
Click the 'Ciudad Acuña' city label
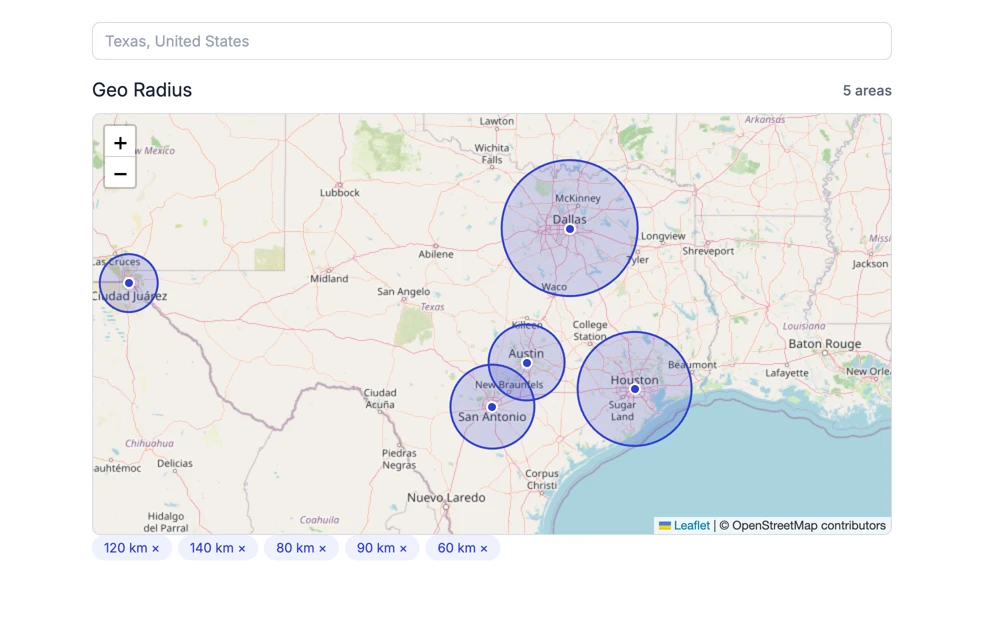pos(380,399)
